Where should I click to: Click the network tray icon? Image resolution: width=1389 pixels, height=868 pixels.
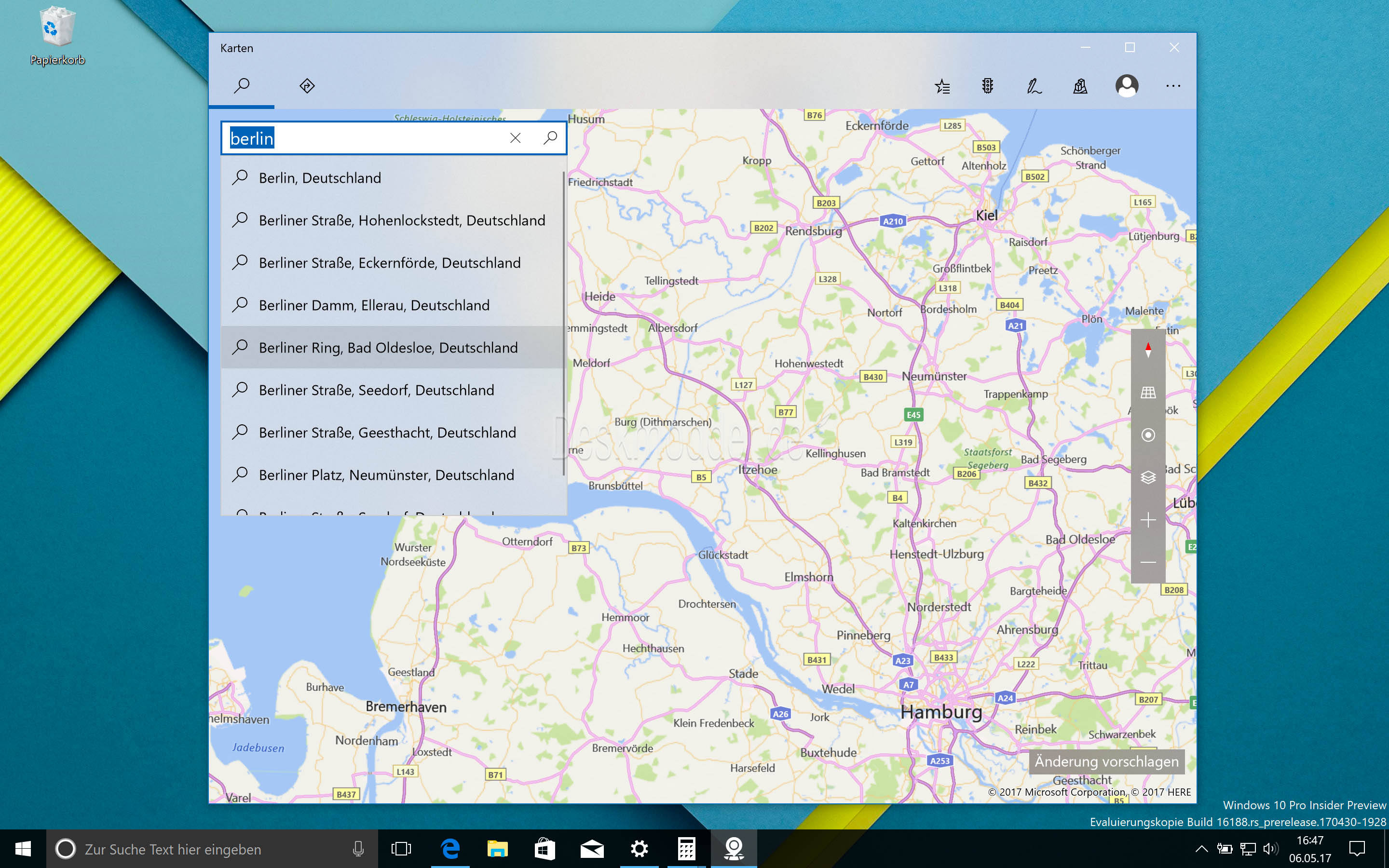click(x=1248, y=849)
